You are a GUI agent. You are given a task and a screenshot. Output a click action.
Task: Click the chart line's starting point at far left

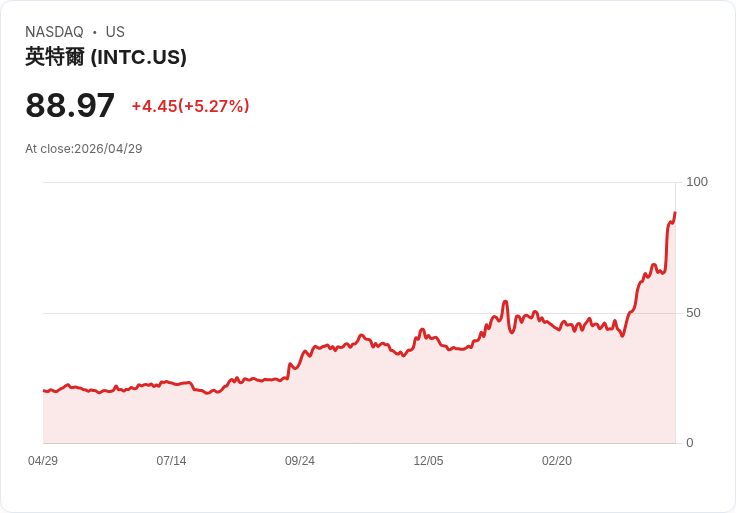pos(44,390)
